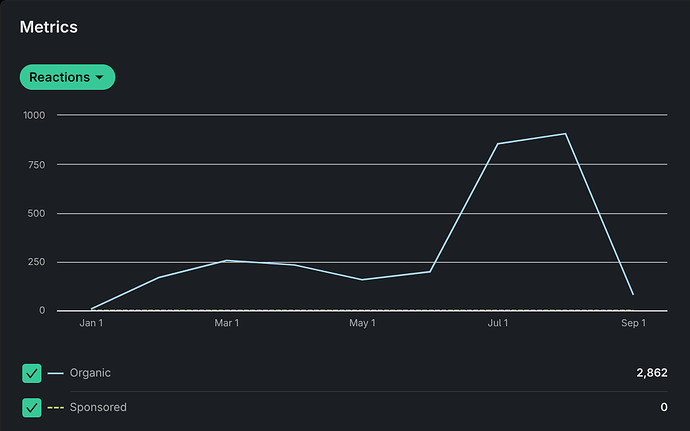Click the May 1 x-axis label
This screenshot has width=690, height=431.
(362, 323)
